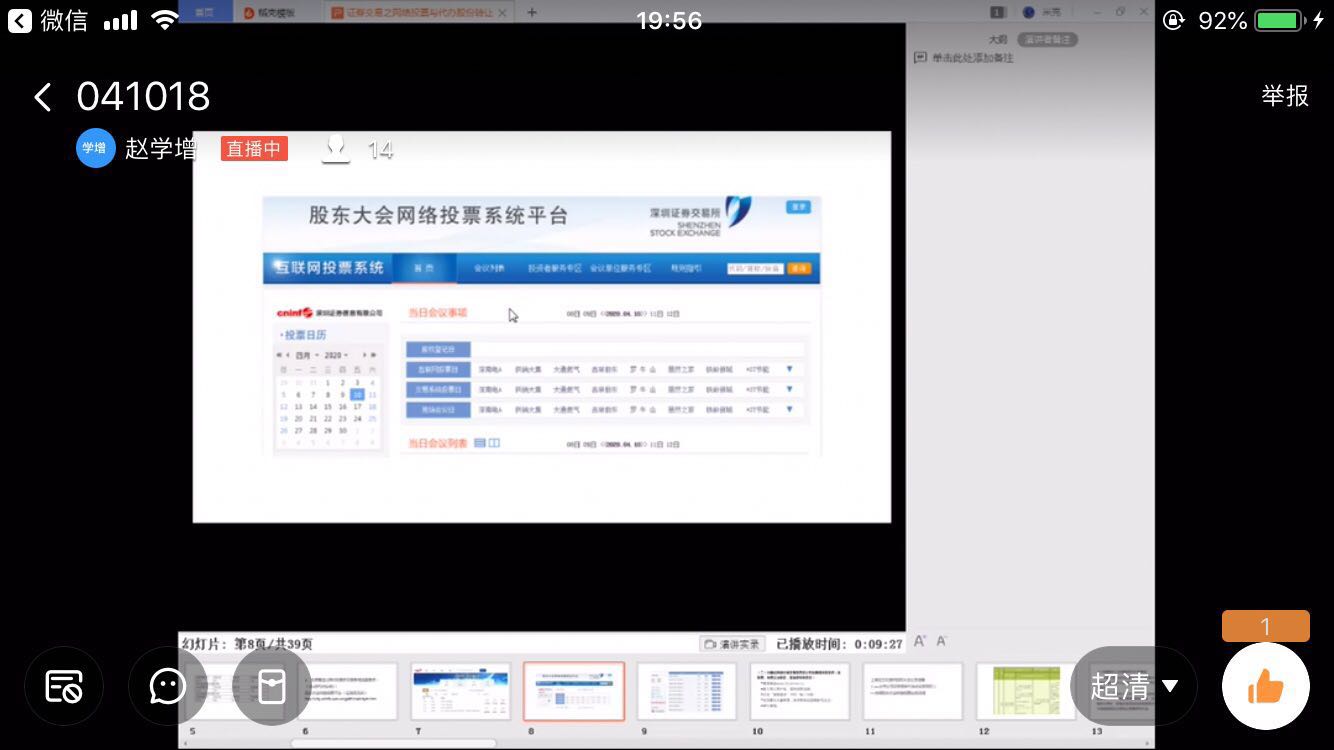This screenshot has width=1334, height=750.
Task: Click the 首页 tab in voting system
Action: [424, 268]
